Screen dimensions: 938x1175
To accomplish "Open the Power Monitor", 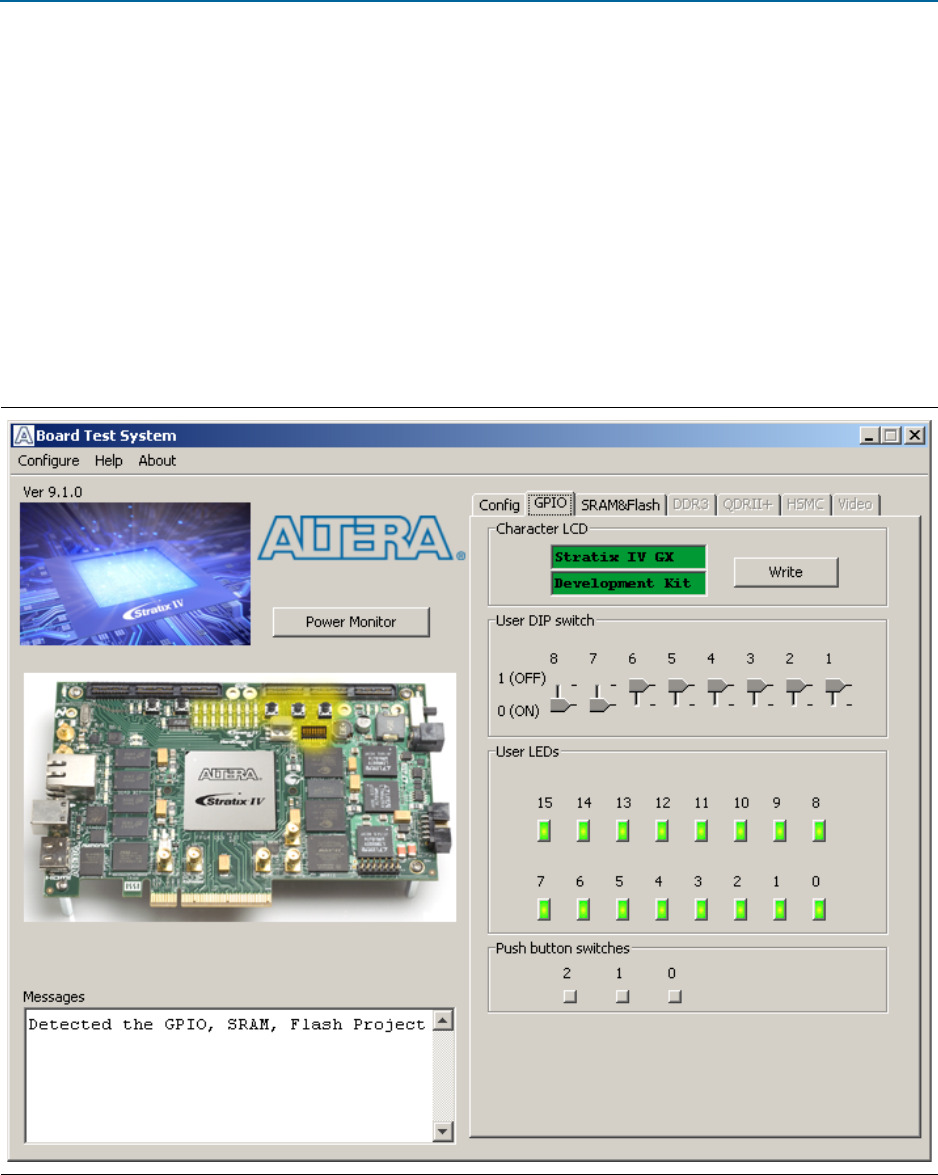I will tap(351, 620).
